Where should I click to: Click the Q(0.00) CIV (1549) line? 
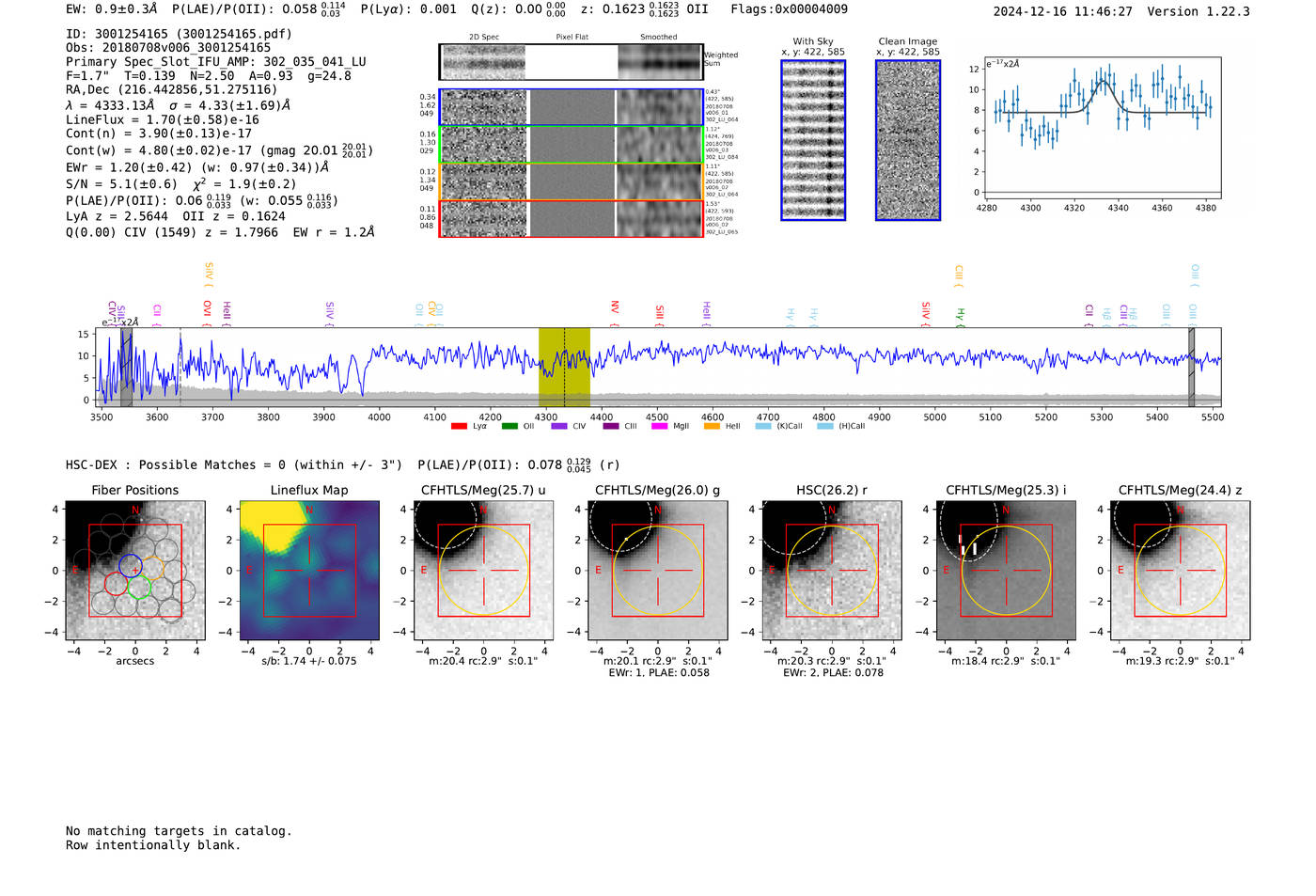pyautogui.click(x=220, y=232)
